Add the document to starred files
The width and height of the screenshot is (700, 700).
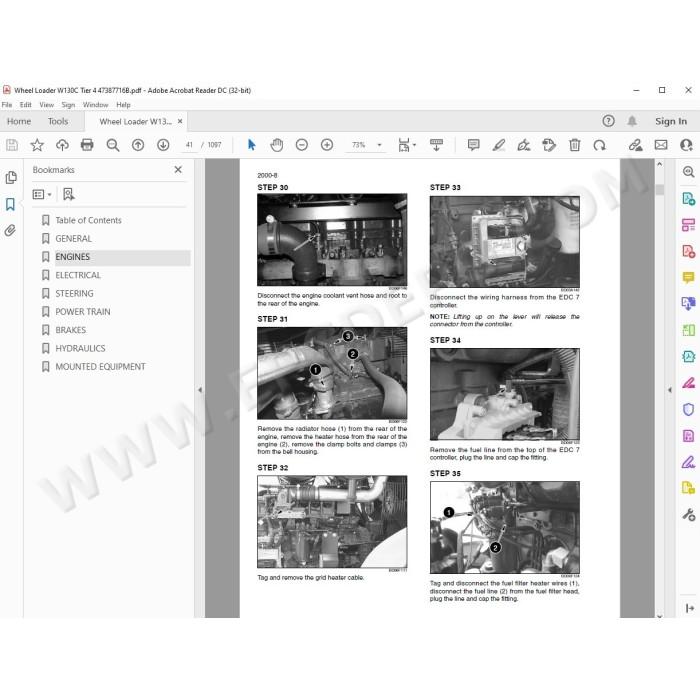pyautogui.click(x=37, y=145)
